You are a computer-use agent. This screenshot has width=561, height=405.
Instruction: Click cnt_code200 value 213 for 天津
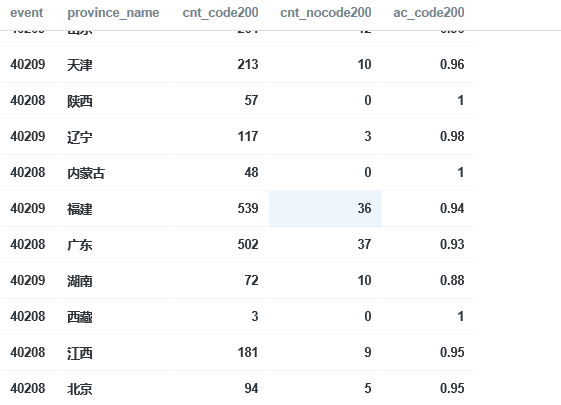[x=248, y=65]
